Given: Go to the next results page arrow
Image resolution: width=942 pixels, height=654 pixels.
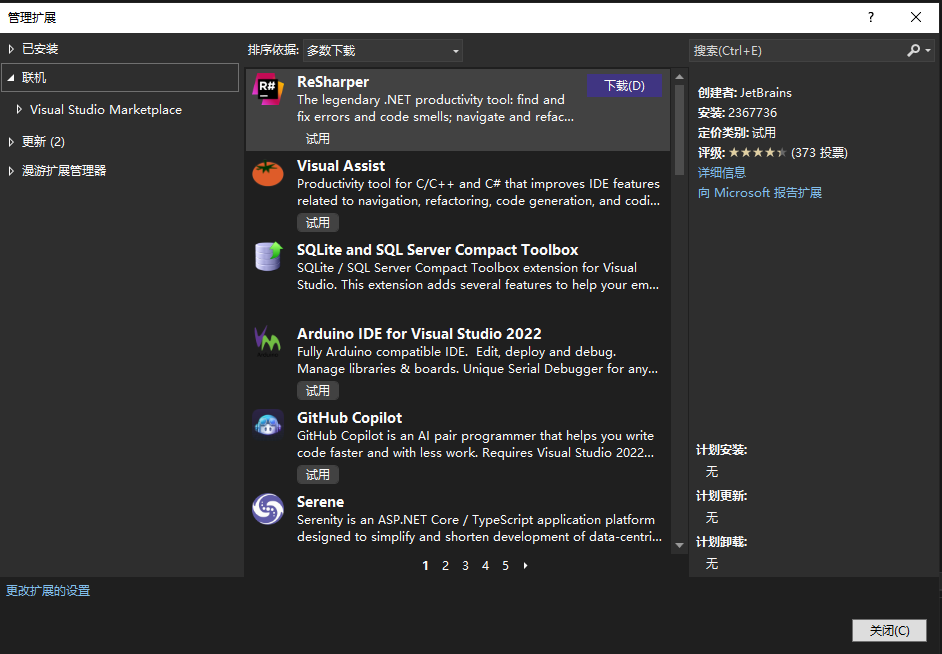Looking at the screenshot, I should click(526, 566).
